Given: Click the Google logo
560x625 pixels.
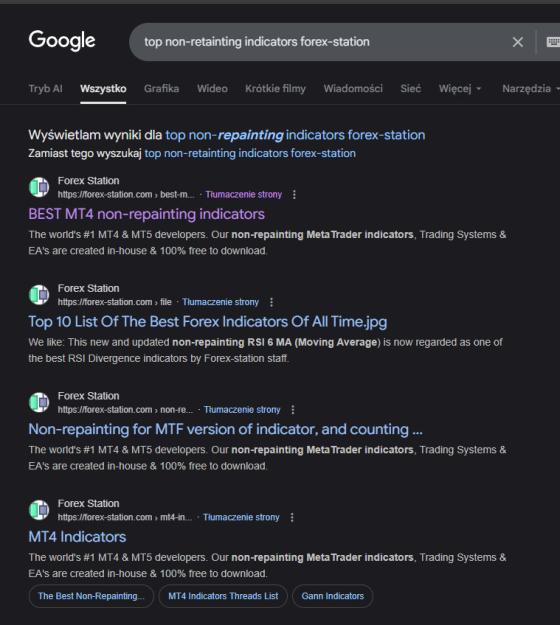Looking at the screenshot, I should point(62,40).
